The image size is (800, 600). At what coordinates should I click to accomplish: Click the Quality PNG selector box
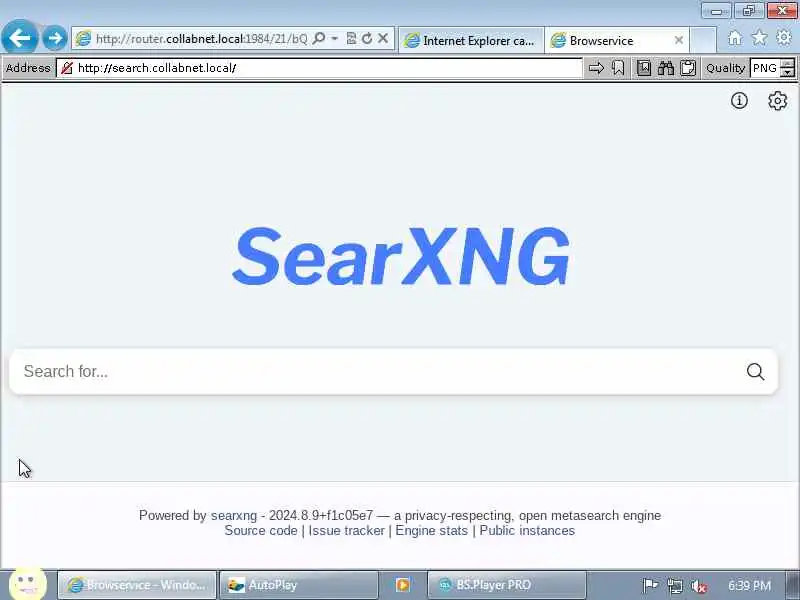click(765, 68)
